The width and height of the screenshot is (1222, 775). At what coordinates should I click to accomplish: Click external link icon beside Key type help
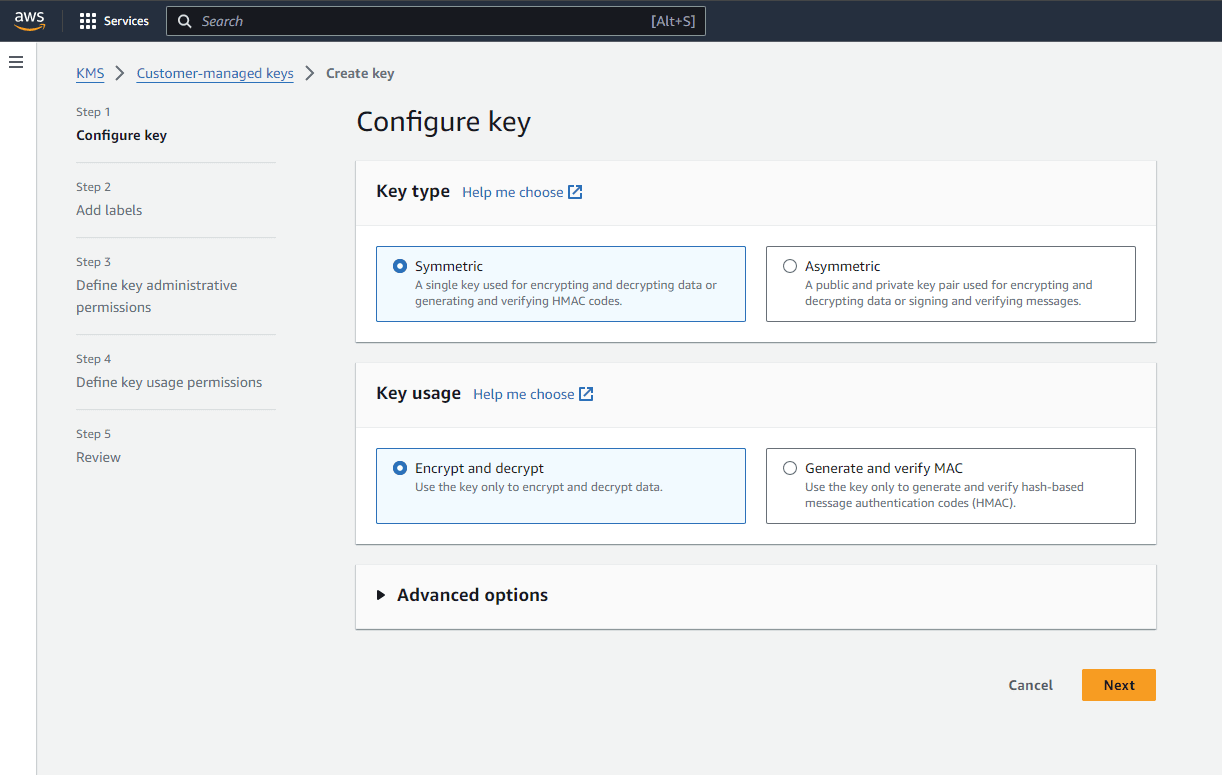[x=575, y=192]
